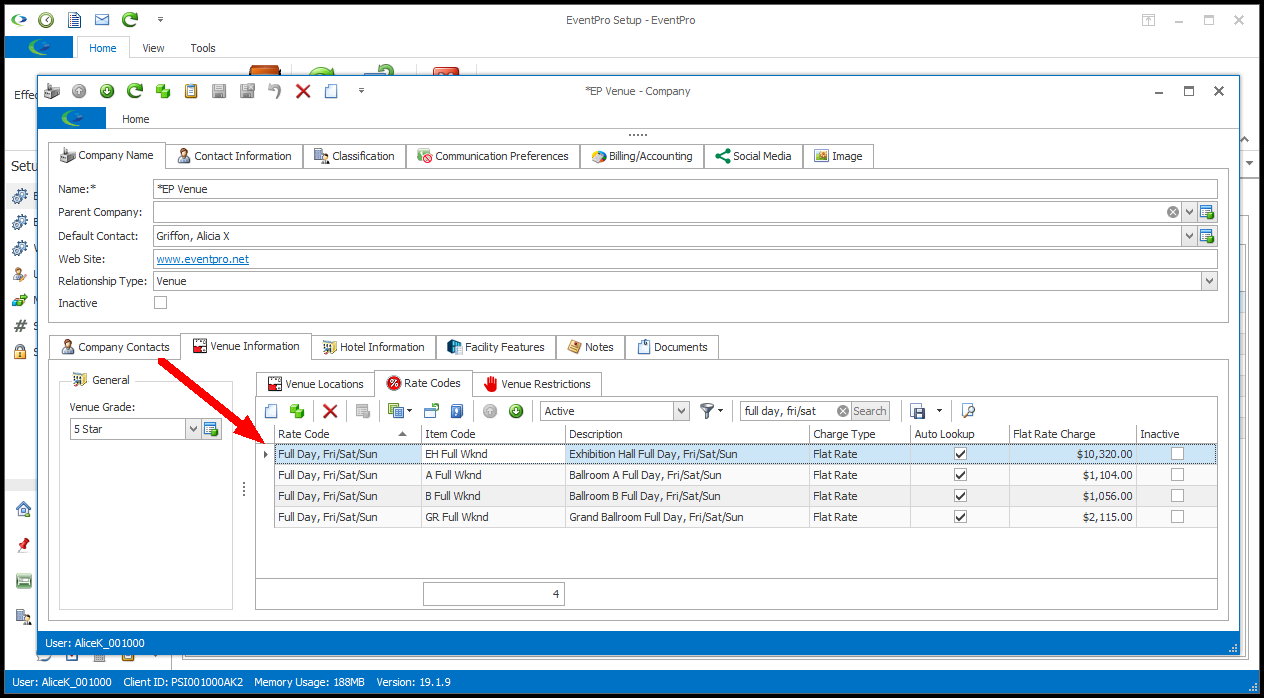Check Inactive for A Full Wknd row
Viewport: 1264px width, 698px height.
1177,475
